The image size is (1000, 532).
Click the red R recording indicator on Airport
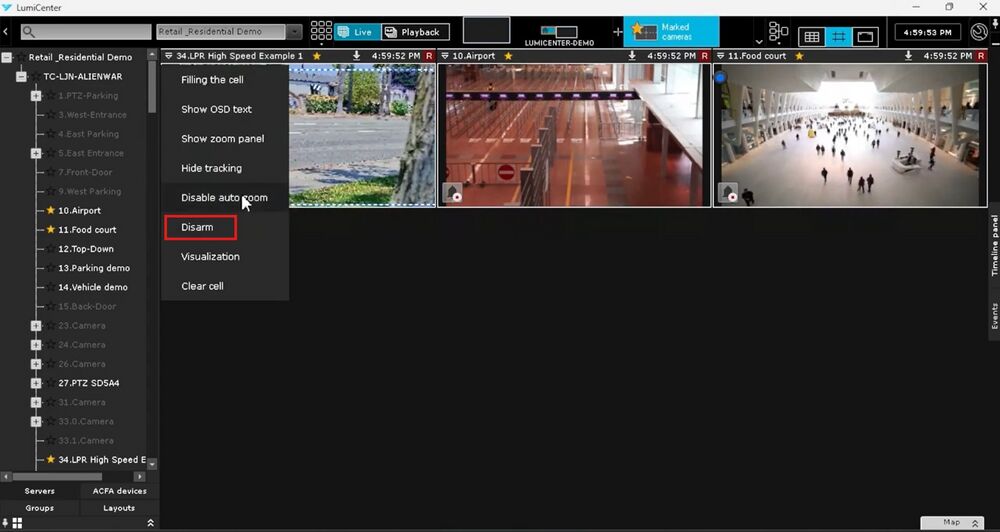(704, 56)
